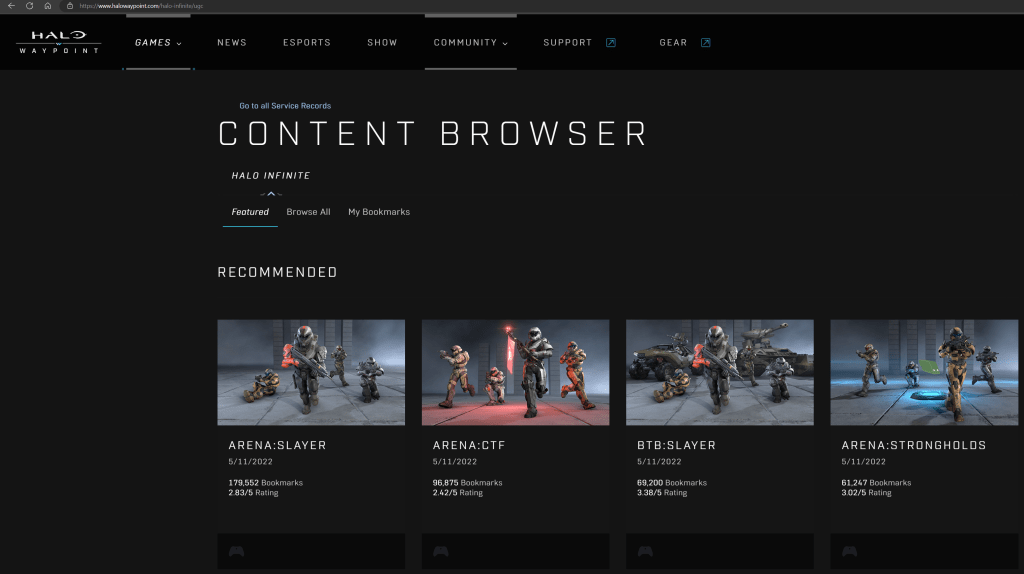Click the controller icon below Arena:Slayer card
1024x574 pixels.
(x=236, y=551)
